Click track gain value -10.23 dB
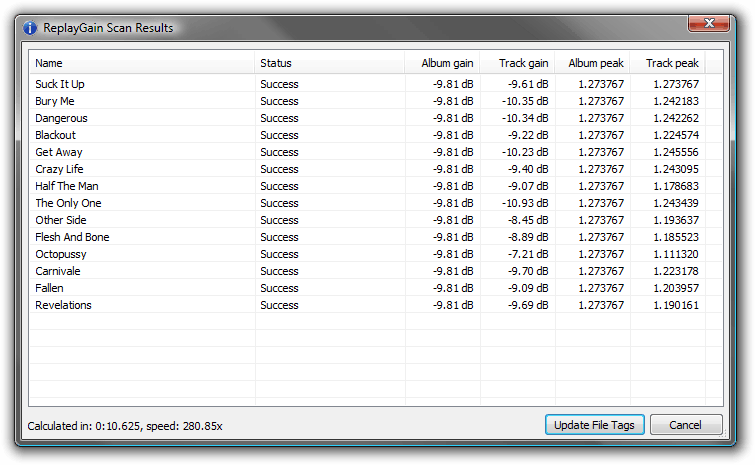755x465 pixels. [525, 152]
